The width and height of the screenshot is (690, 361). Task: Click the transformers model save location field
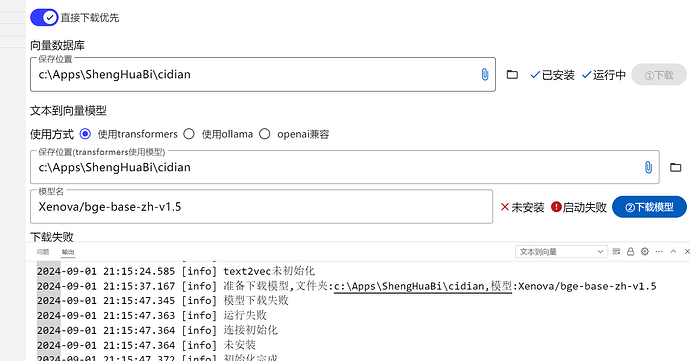pyautogui.click(x=345, y=167)
